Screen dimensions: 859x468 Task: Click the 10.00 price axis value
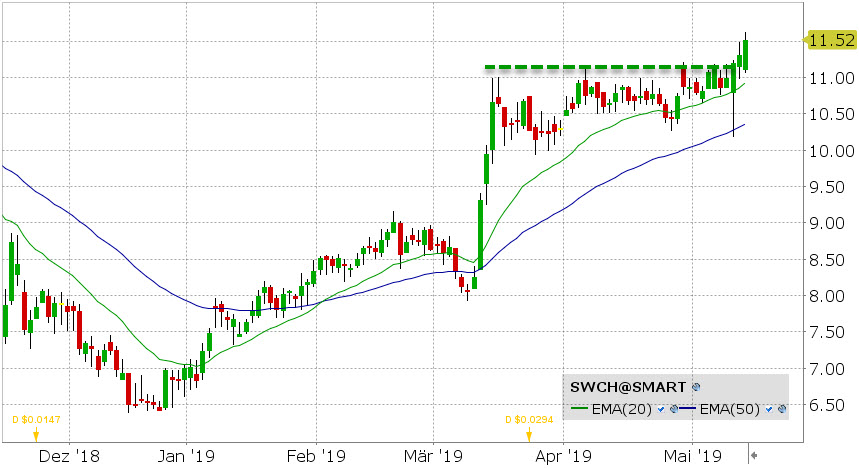click(832, 151)
